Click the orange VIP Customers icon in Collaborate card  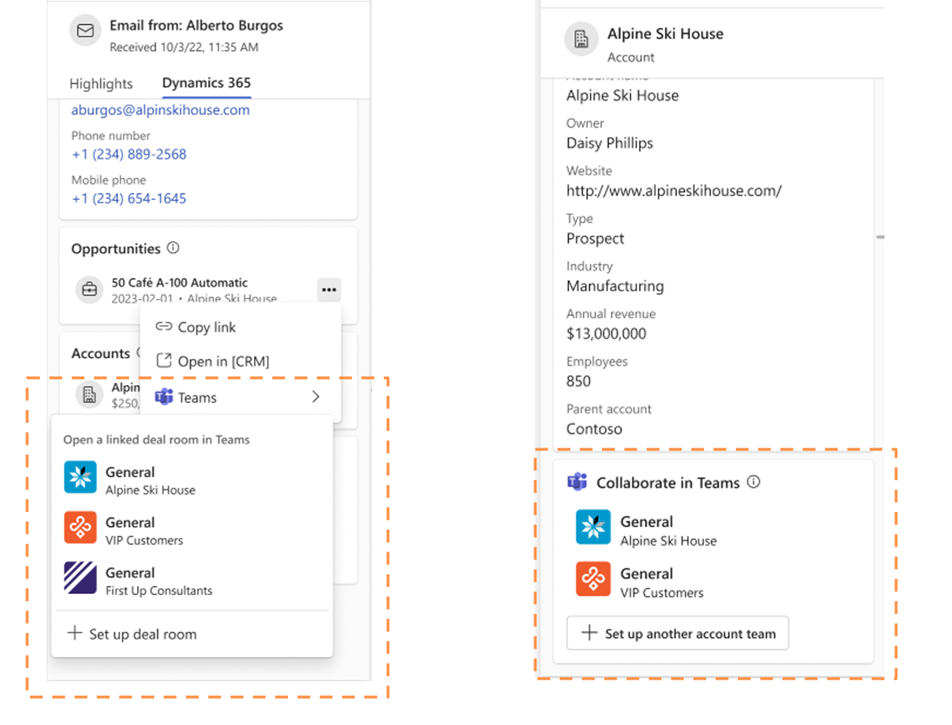point(593,579)
